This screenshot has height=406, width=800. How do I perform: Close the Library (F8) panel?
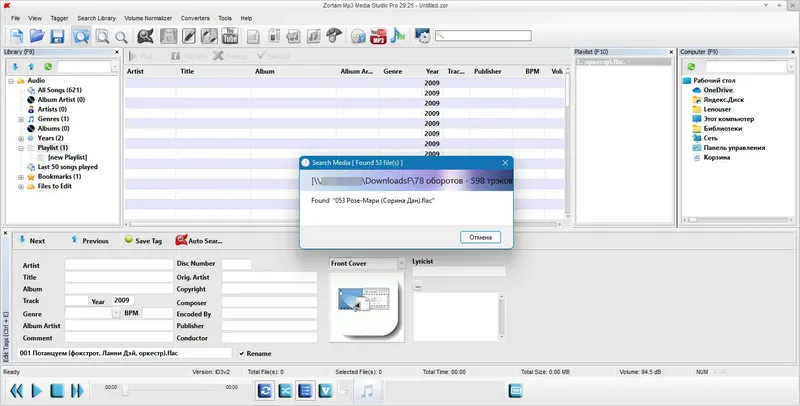[x=117, y=52]
